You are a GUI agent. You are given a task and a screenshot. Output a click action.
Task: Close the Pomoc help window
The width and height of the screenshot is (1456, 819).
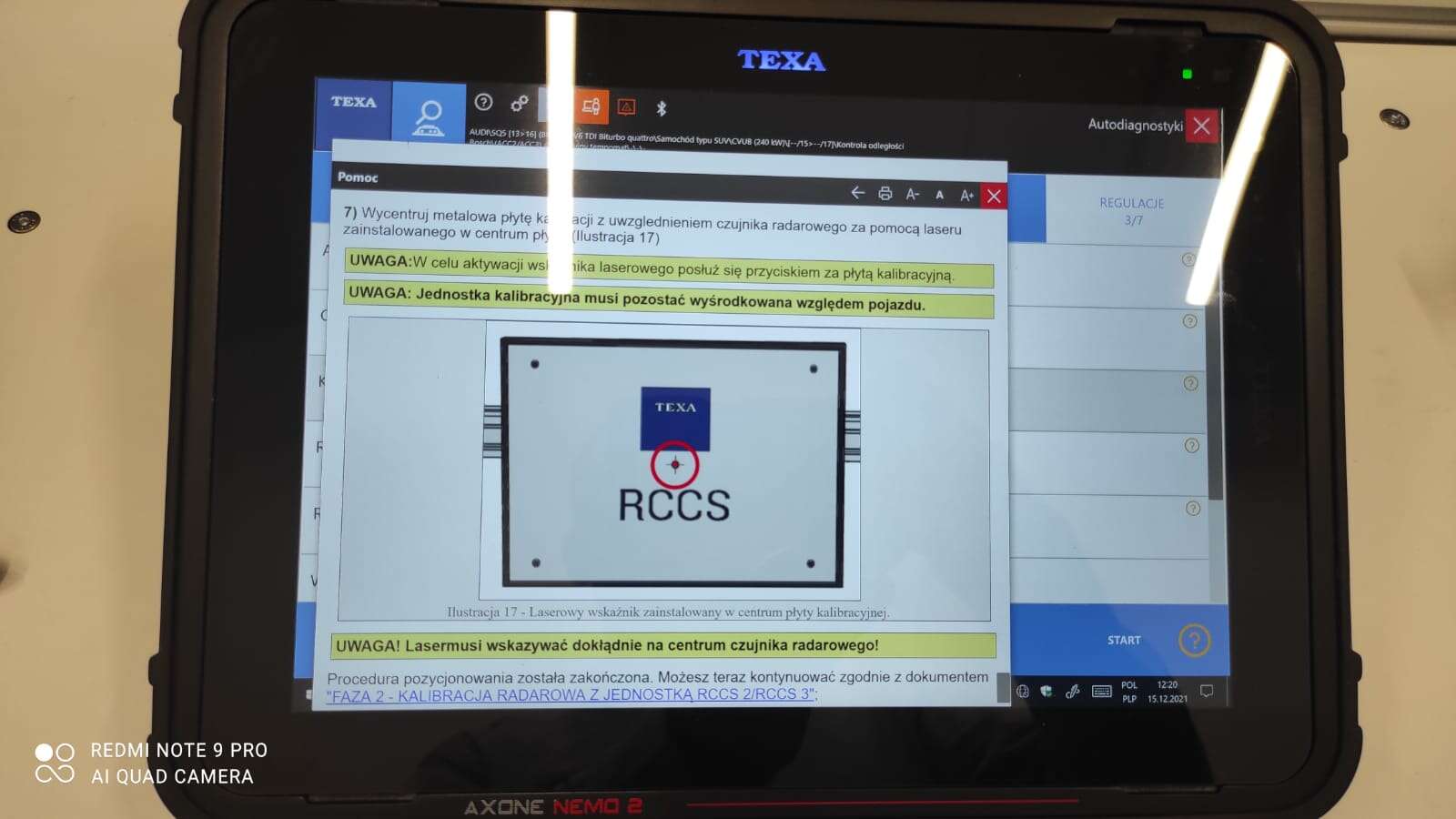pos(994,196)
